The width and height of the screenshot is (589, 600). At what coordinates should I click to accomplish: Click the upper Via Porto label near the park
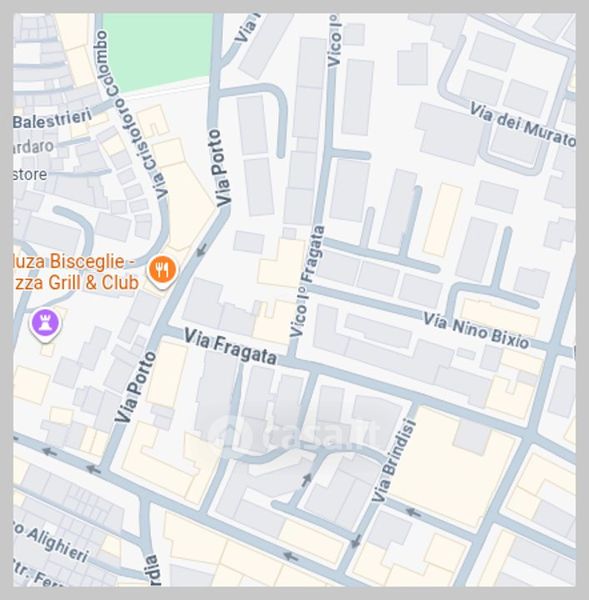pos(220,168)
